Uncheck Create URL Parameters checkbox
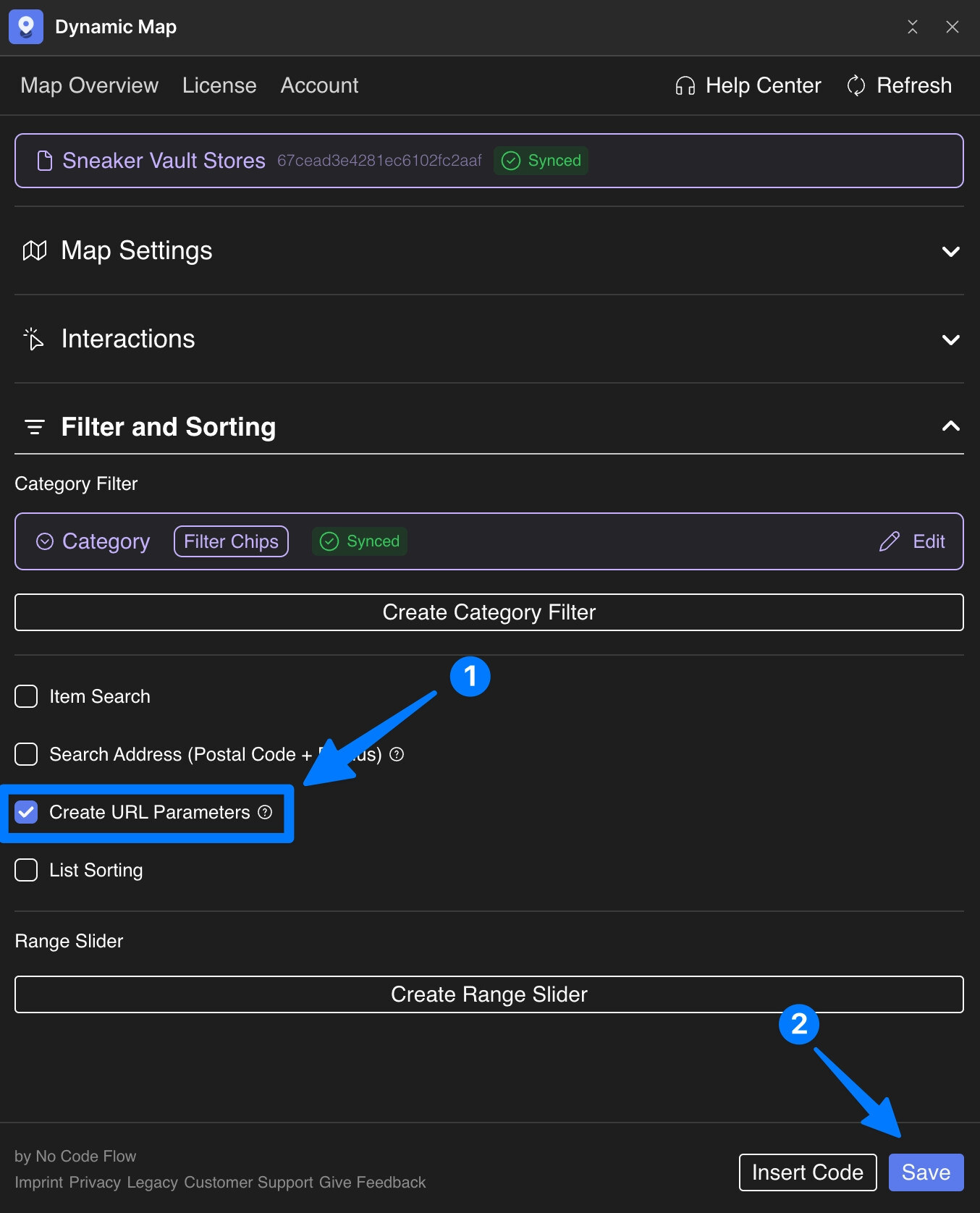The image size is (980, 1213). click(x=26, y=812)
